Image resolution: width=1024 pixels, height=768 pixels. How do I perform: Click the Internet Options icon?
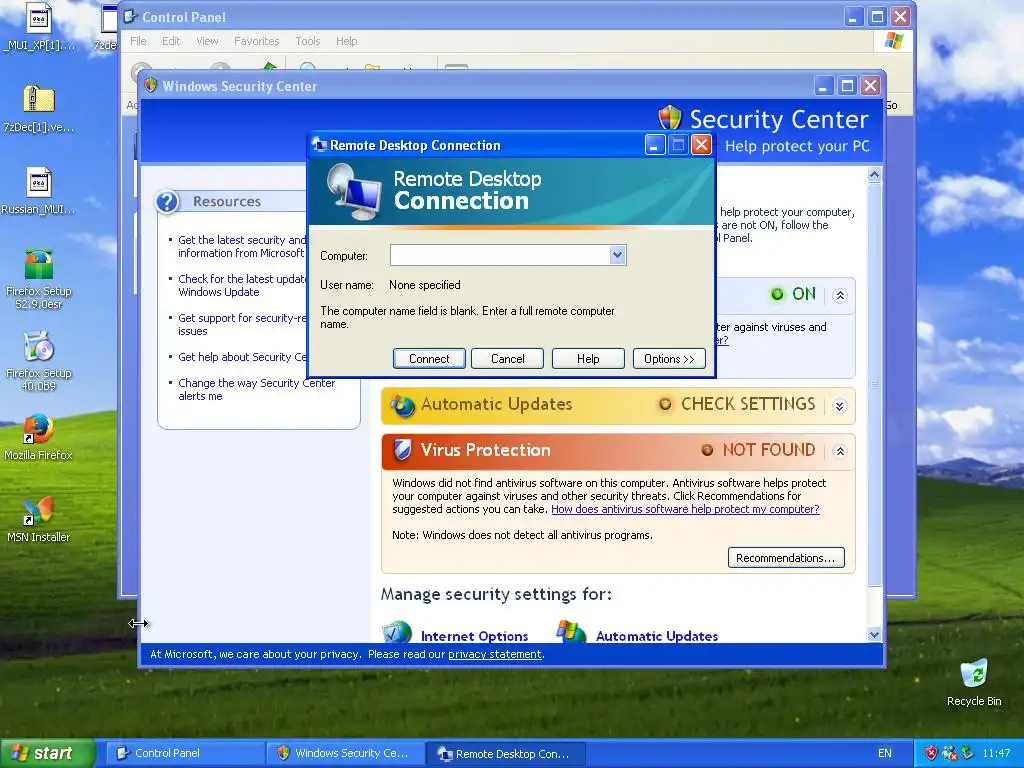[397, 632]
